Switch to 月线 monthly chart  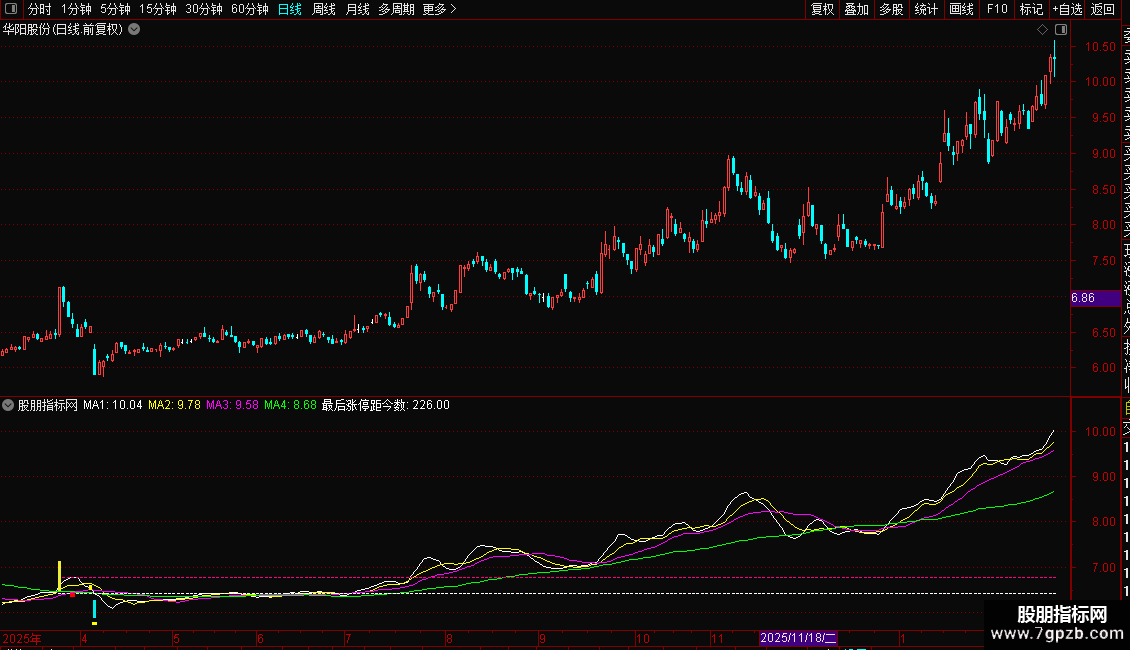point(357,9)
